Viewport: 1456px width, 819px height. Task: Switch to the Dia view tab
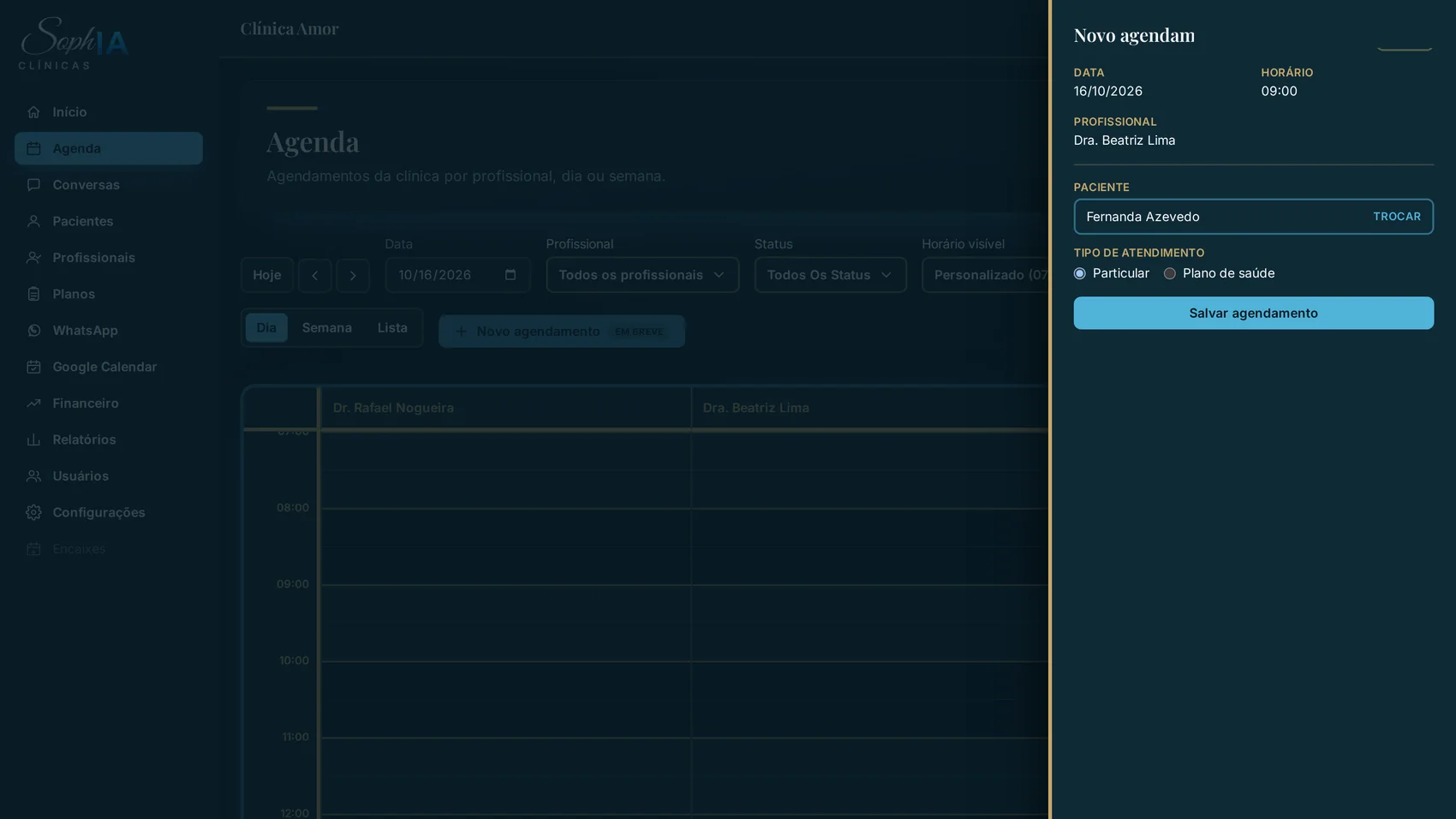[x=266, y=328]
